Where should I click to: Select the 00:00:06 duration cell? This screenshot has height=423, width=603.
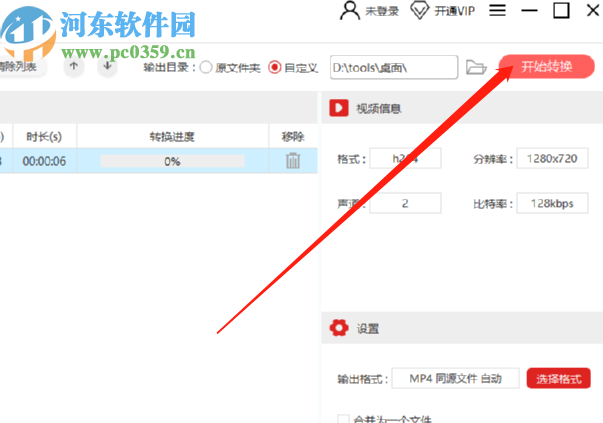(x=44, y=161)
